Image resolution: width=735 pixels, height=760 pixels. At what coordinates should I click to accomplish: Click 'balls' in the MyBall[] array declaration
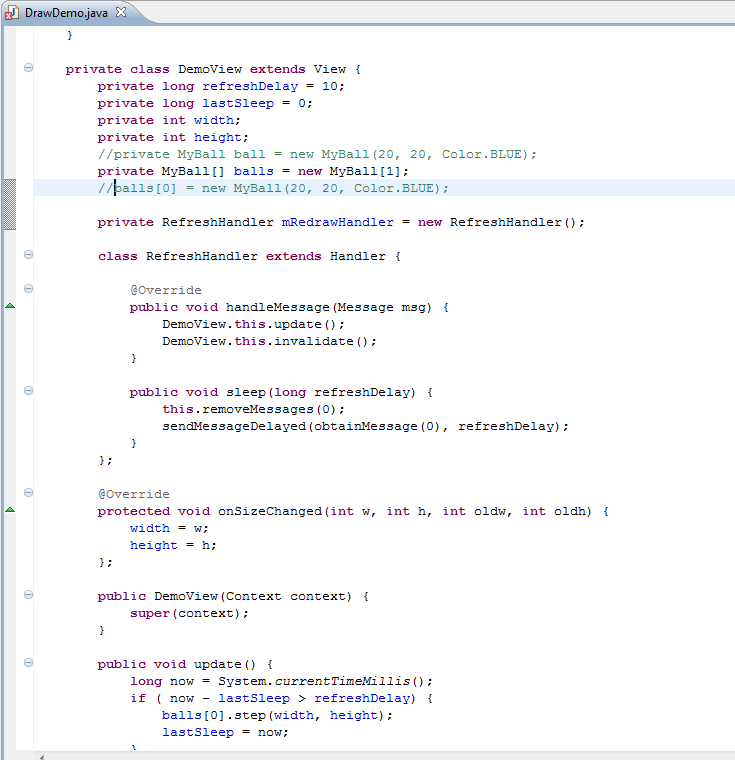254,171
